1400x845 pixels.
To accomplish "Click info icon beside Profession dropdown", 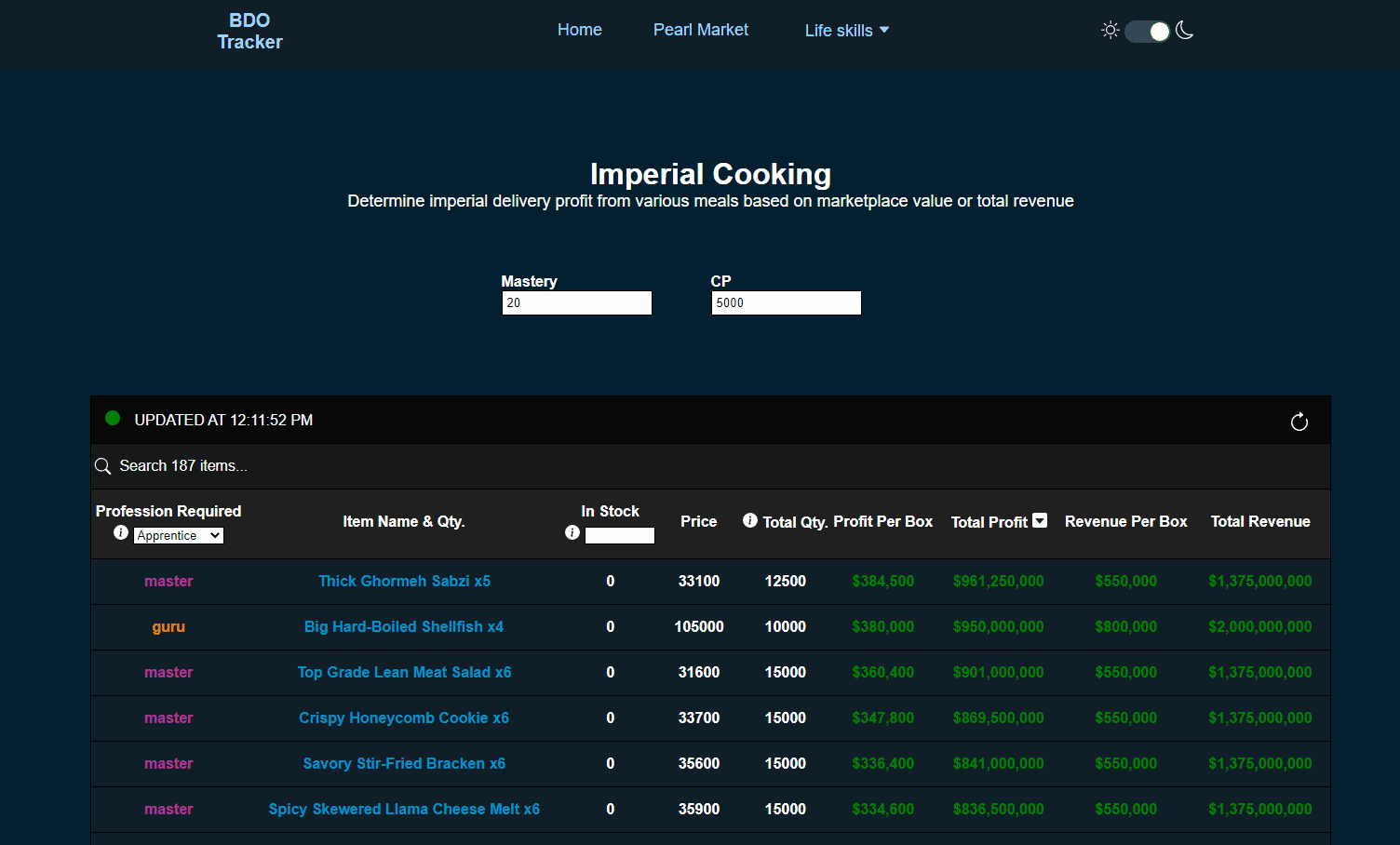I will (x=121, y=532).
